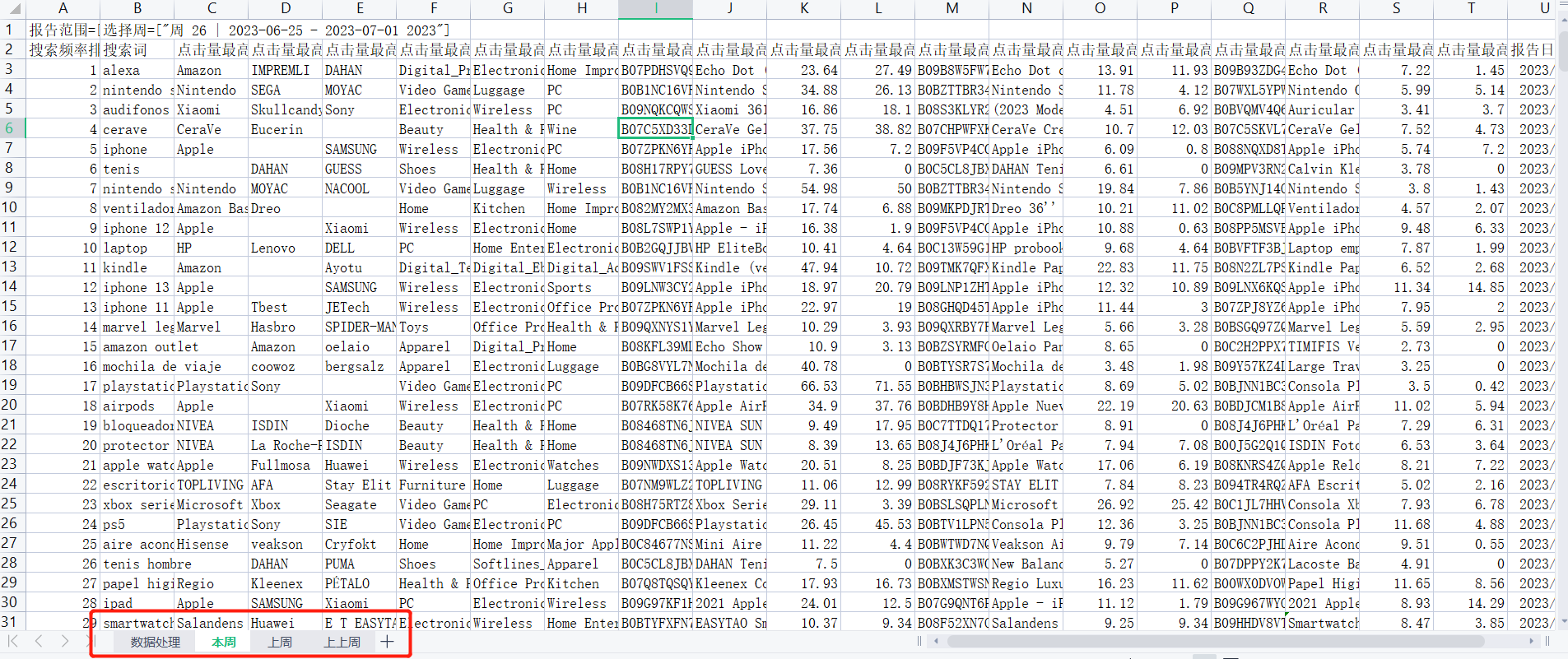Select column B header
1568x659 pixels.
coord(137,8)
